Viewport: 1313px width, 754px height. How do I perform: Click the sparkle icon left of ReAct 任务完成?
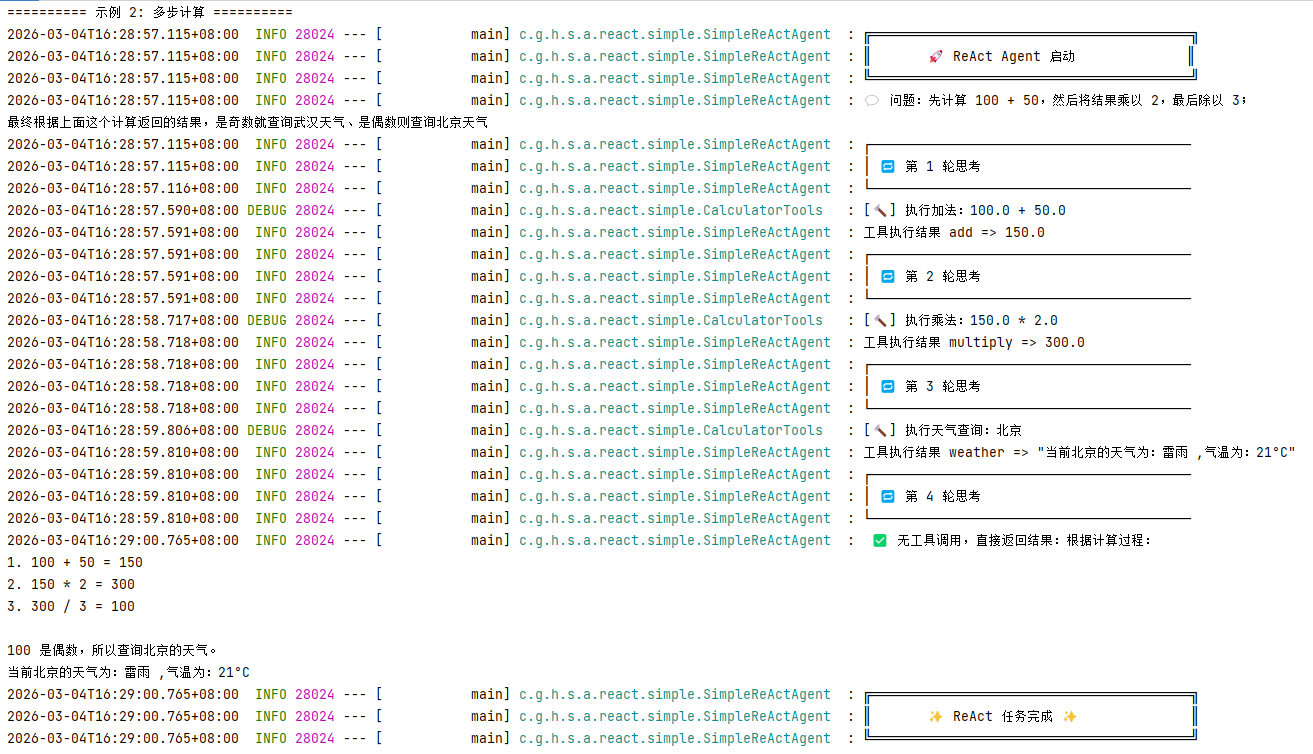point(935,717)
